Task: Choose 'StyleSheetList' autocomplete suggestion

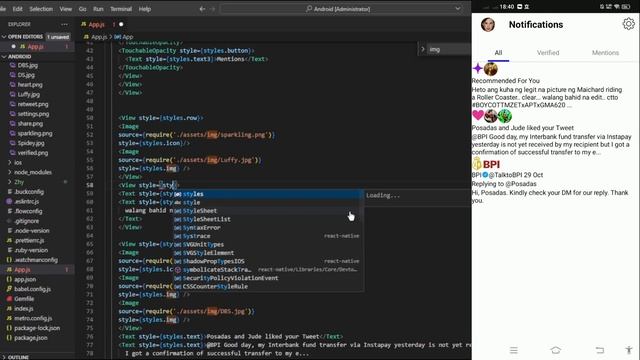Action: 268,219
